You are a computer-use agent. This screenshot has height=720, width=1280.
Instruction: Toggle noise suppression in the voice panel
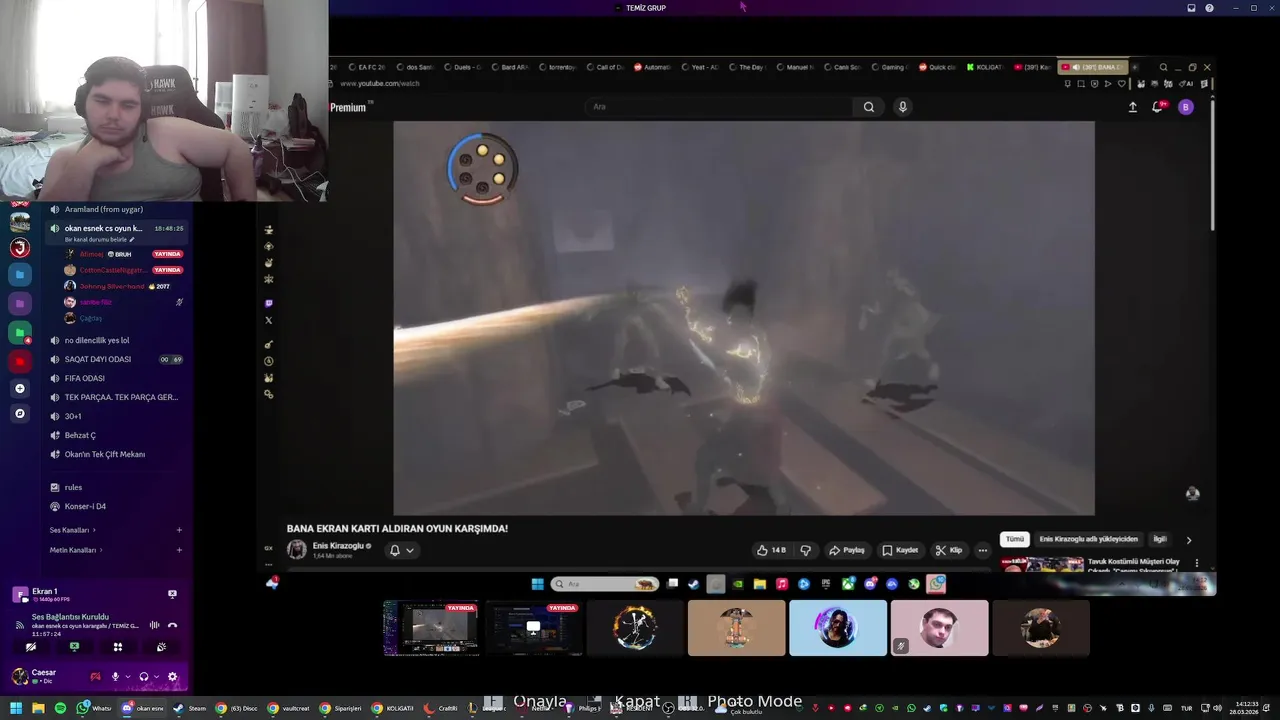[x=154, y=625]
